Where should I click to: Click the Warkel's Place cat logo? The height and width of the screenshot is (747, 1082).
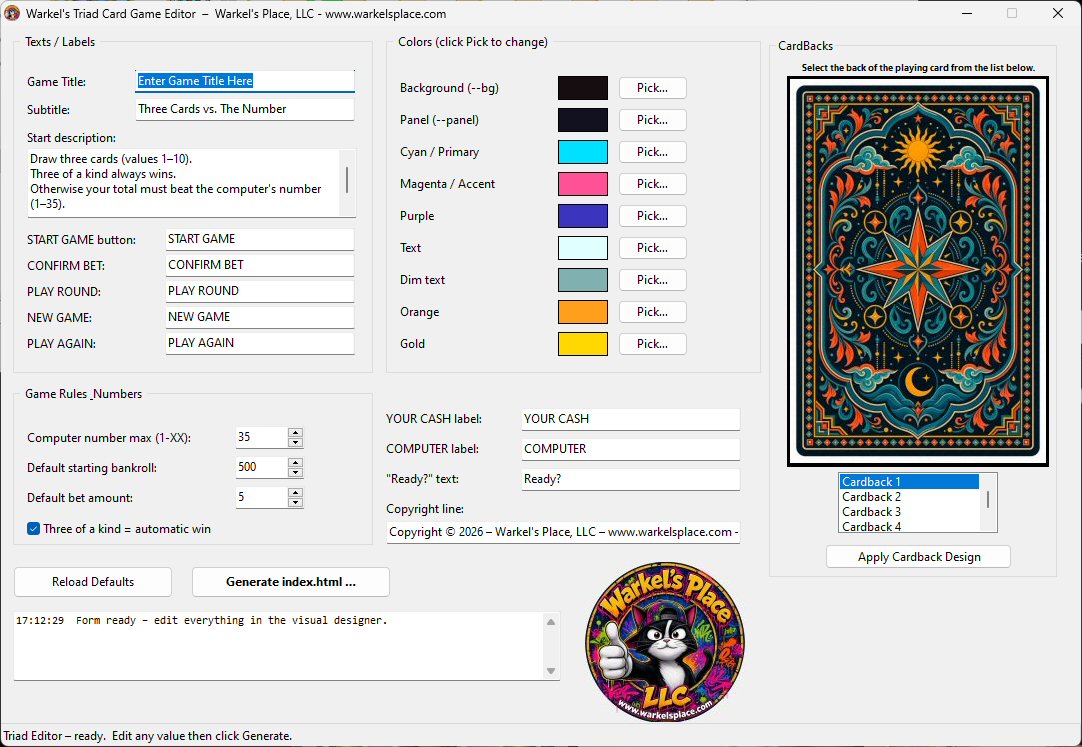pyautogui.click(x=665, y=641)
